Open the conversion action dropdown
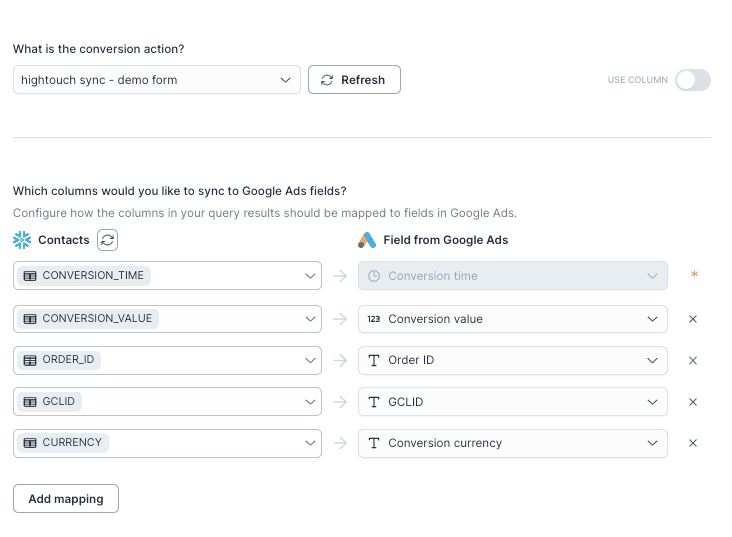Viewport: 732px width, 537px height. tap(157, 80)
